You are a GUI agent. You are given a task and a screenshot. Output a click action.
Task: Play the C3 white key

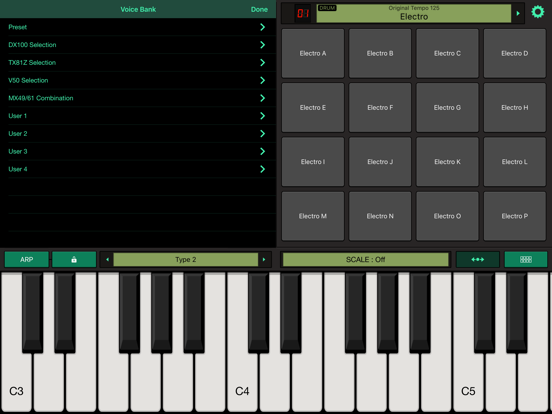point(17,382)
